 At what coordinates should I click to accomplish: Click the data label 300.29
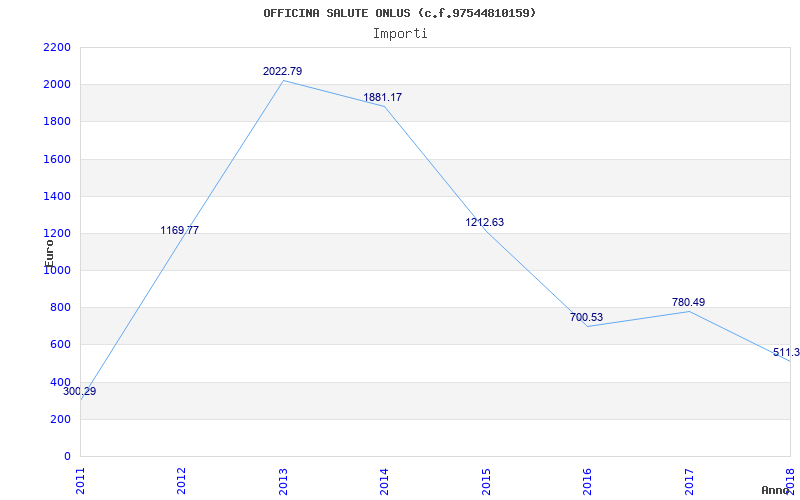[79, 392]
